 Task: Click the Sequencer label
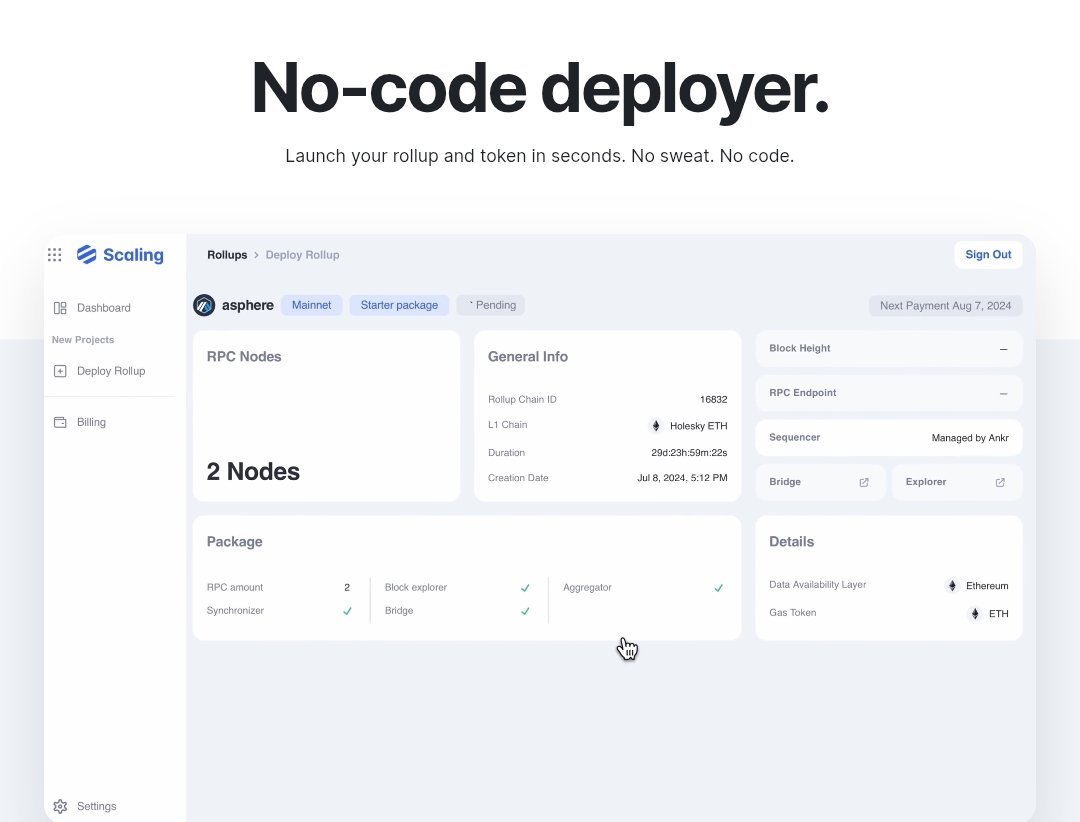pyautogui.click(x=794, y=438)
